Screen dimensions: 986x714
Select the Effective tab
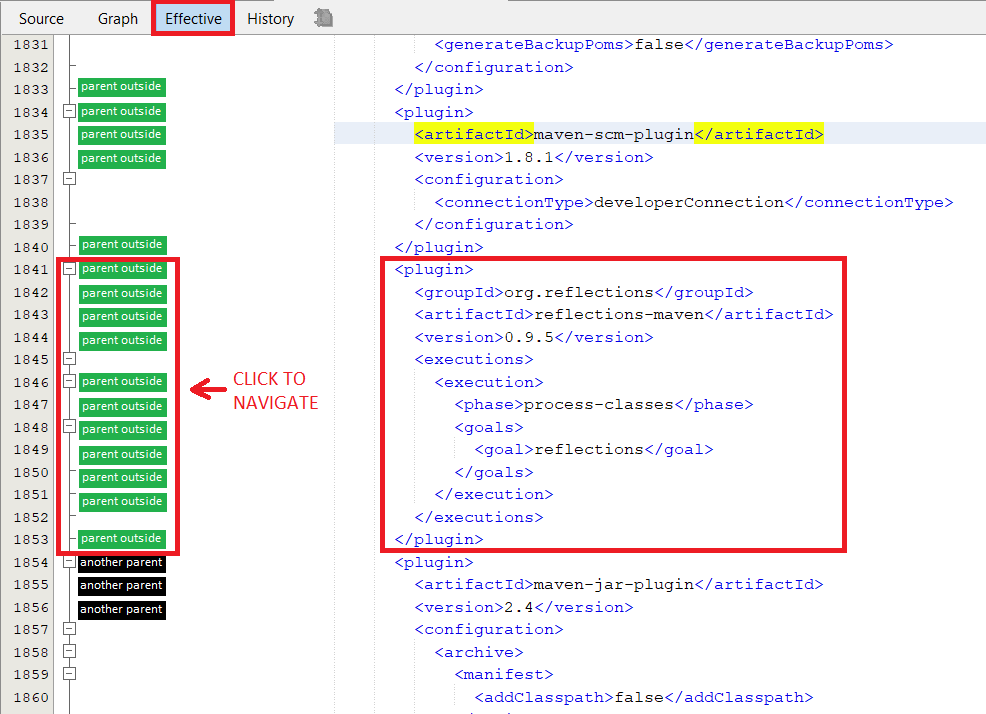(193, 19)
